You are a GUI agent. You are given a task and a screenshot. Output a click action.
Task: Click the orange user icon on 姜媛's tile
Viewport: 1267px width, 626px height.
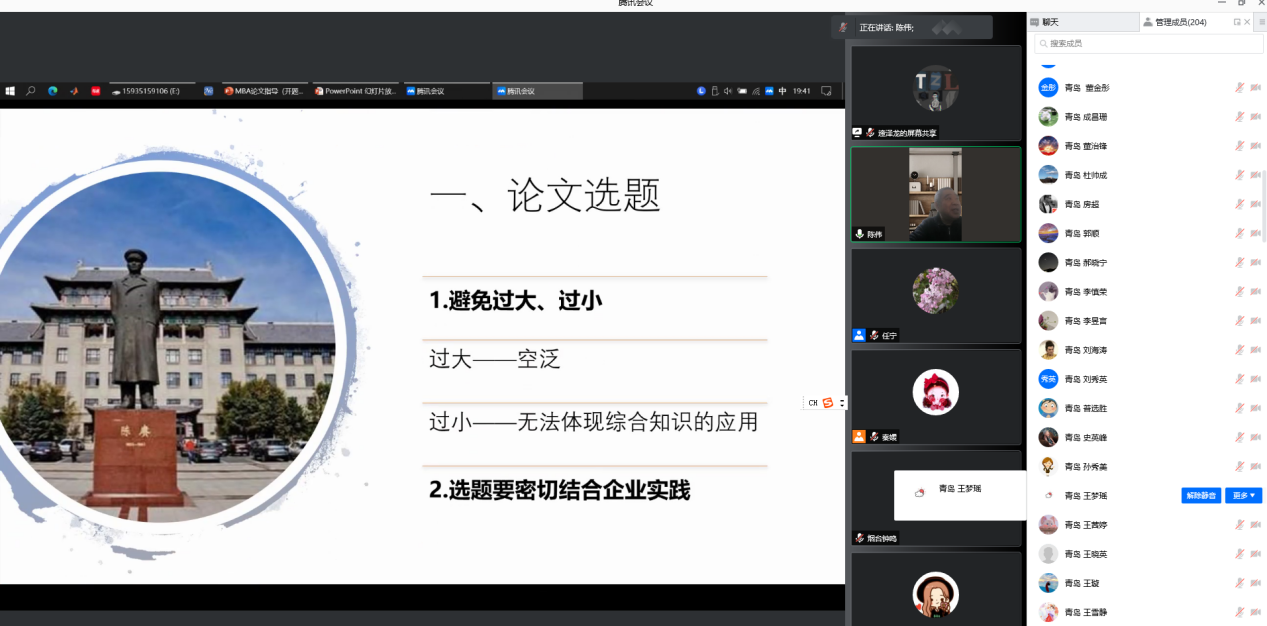(x=858, y=437)
